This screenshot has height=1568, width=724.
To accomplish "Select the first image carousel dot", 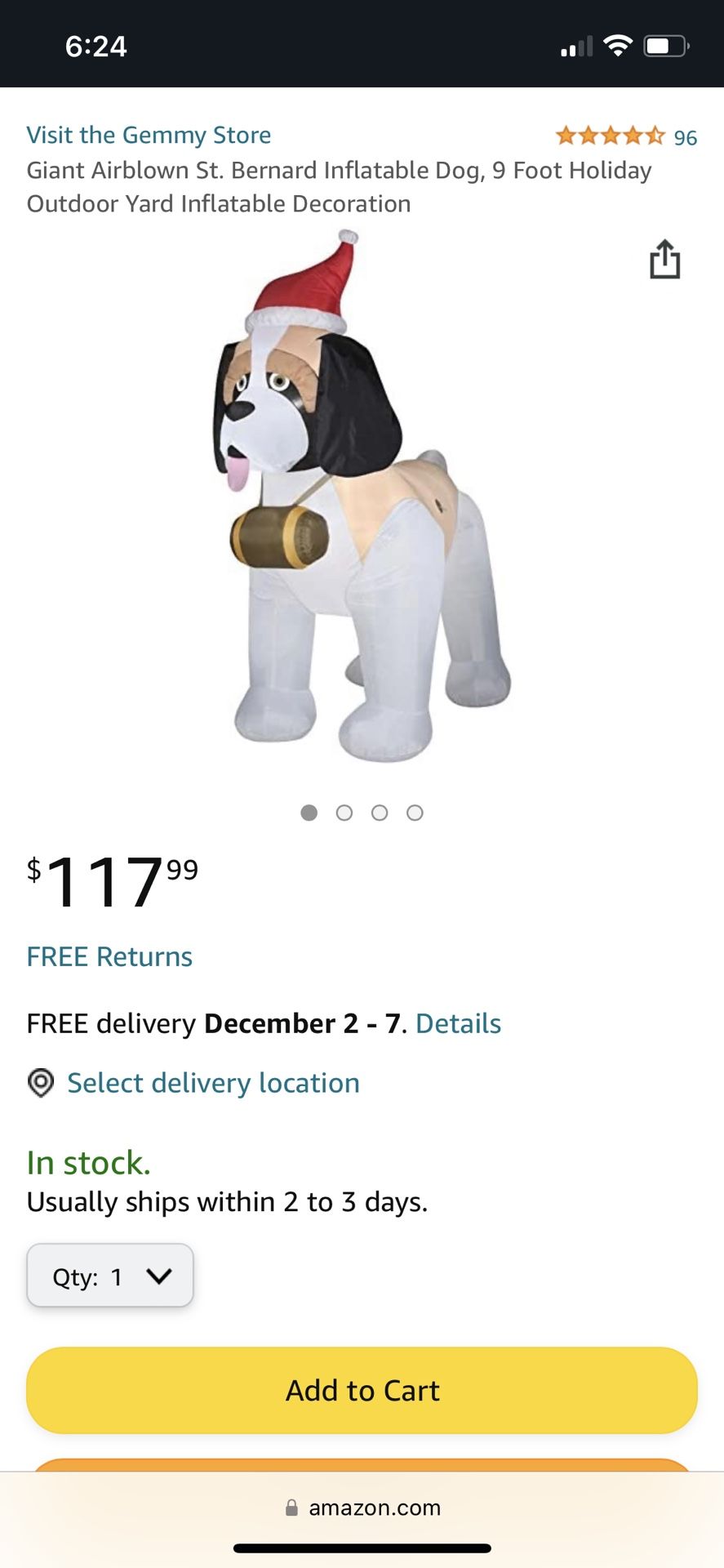I will point(309,813).
